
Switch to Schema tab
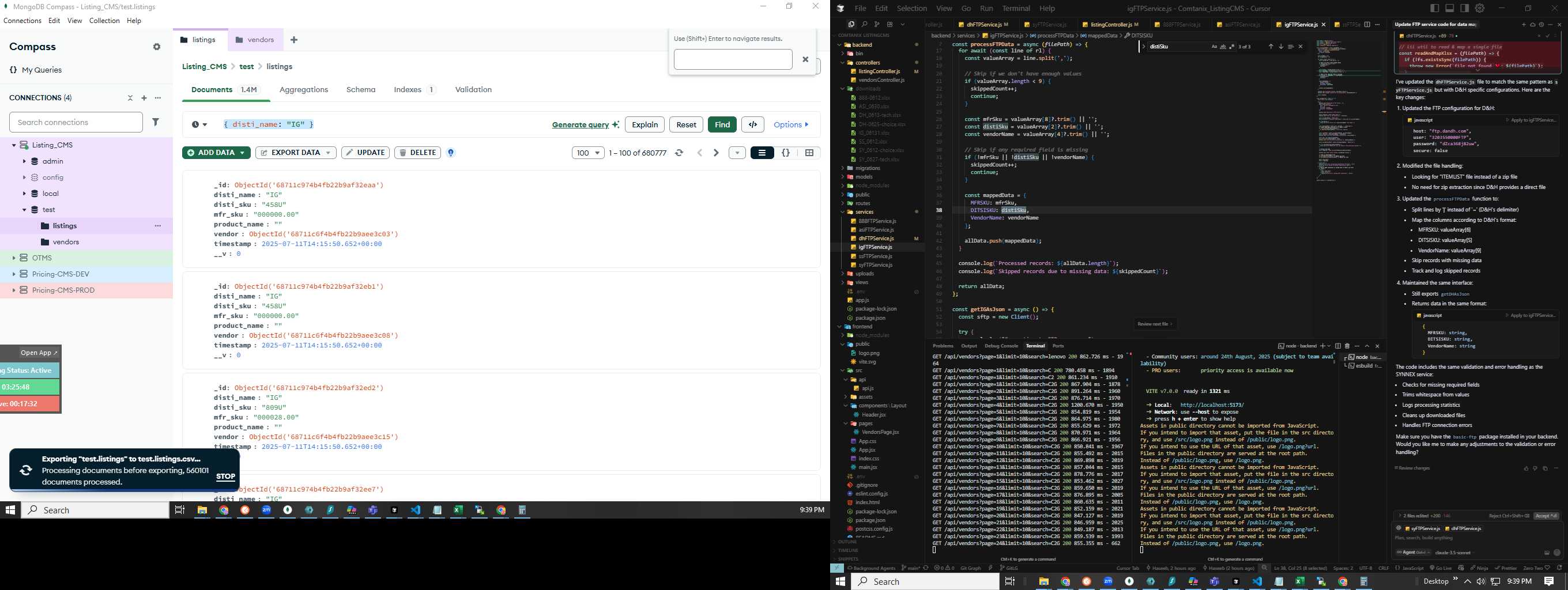pos(361,89)
